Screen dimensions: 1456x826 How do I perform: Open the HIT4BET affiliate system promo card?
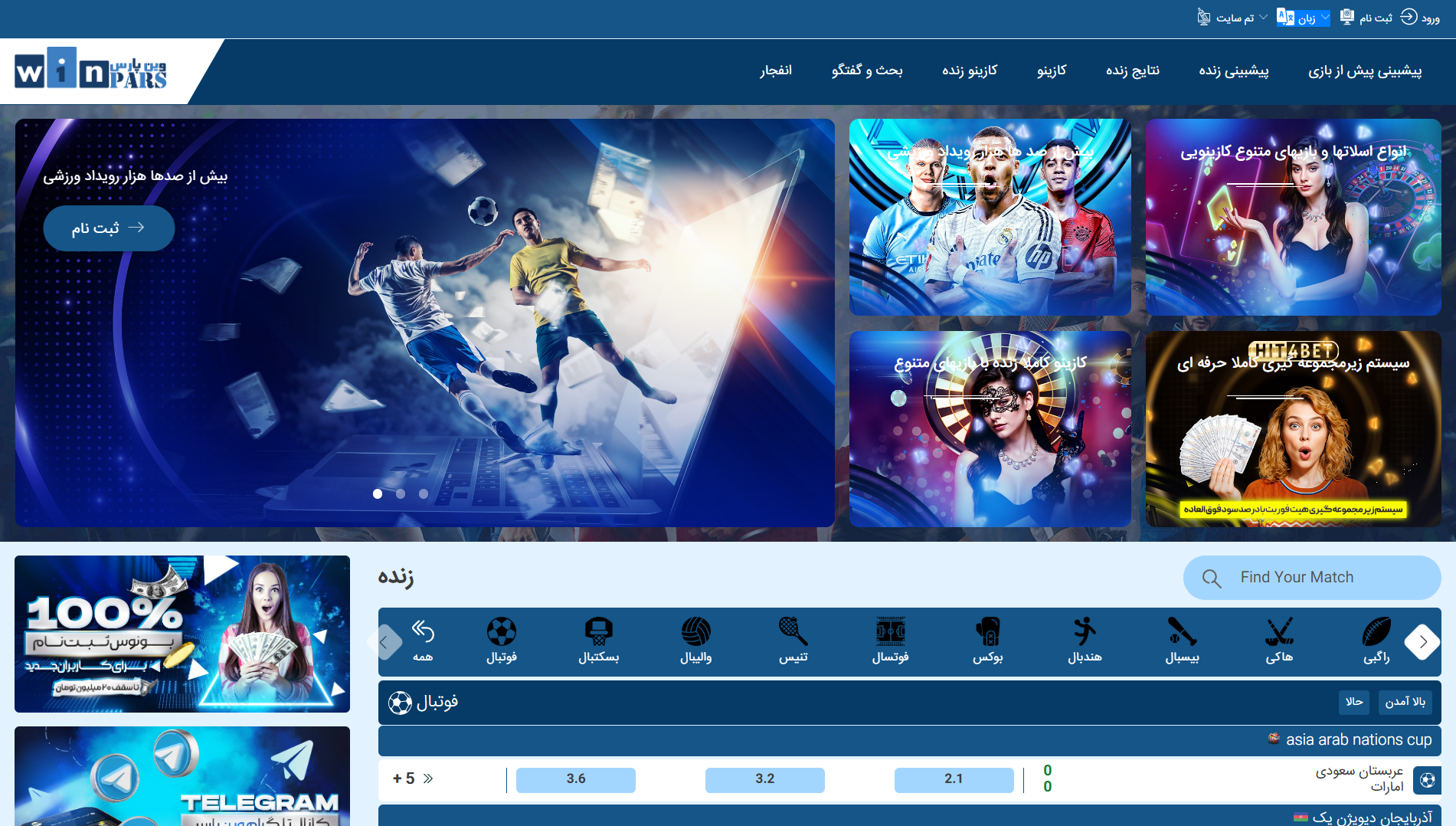click(1293, 429)
